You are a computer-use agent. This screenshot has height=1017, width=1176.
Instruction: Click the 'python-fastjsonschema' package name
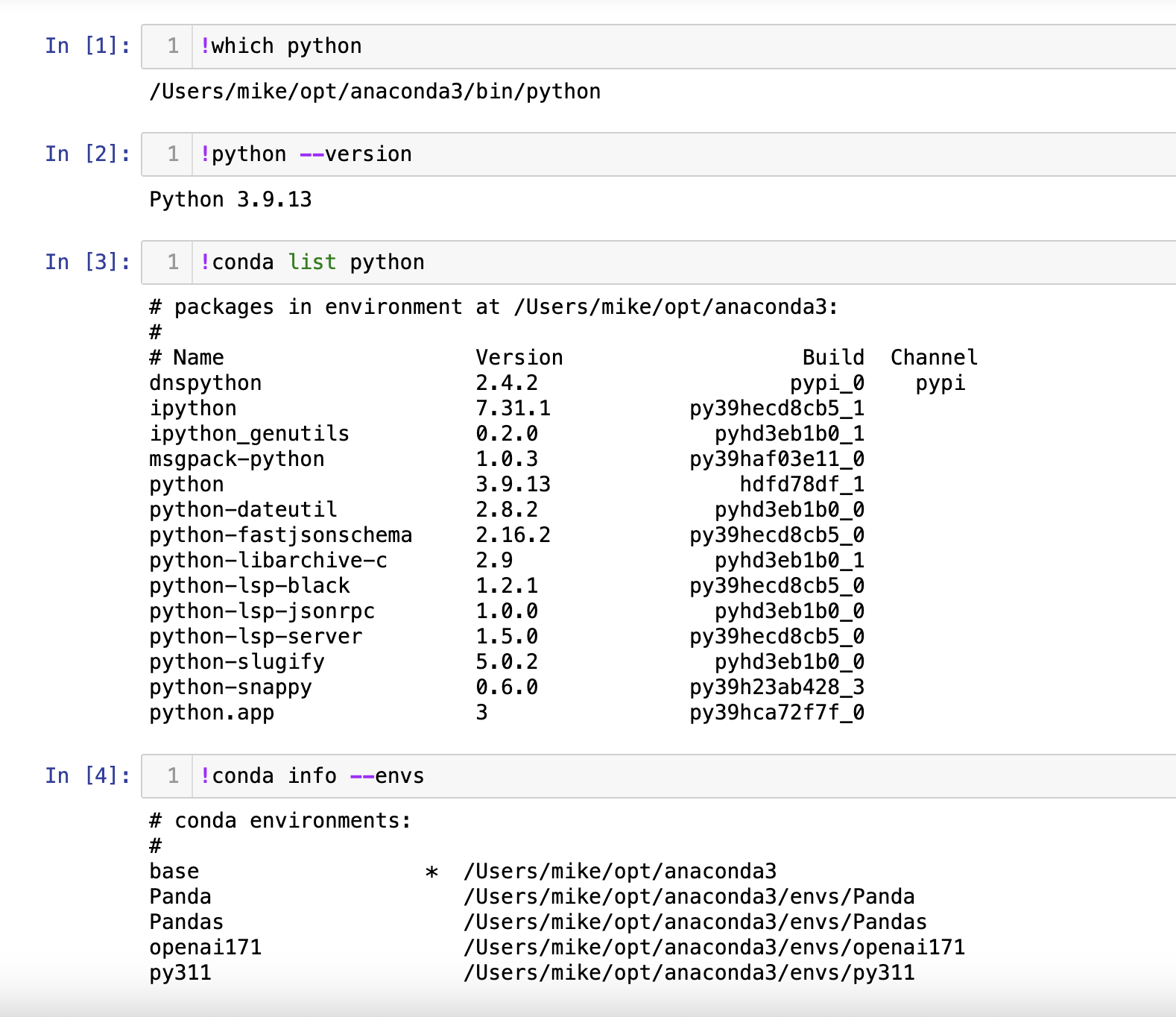coord(281,535)
